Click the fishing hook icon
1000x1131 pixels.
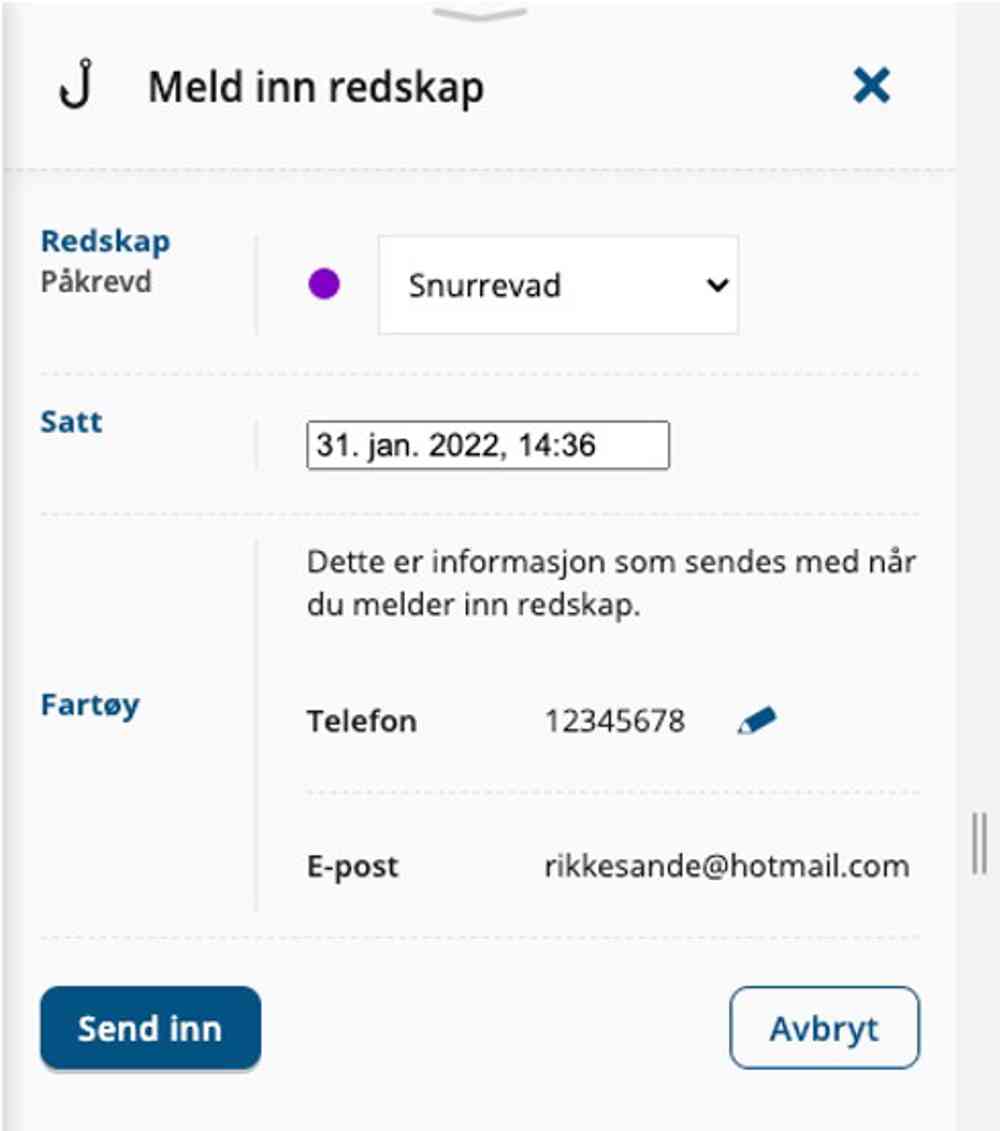[x=76, y=86]
